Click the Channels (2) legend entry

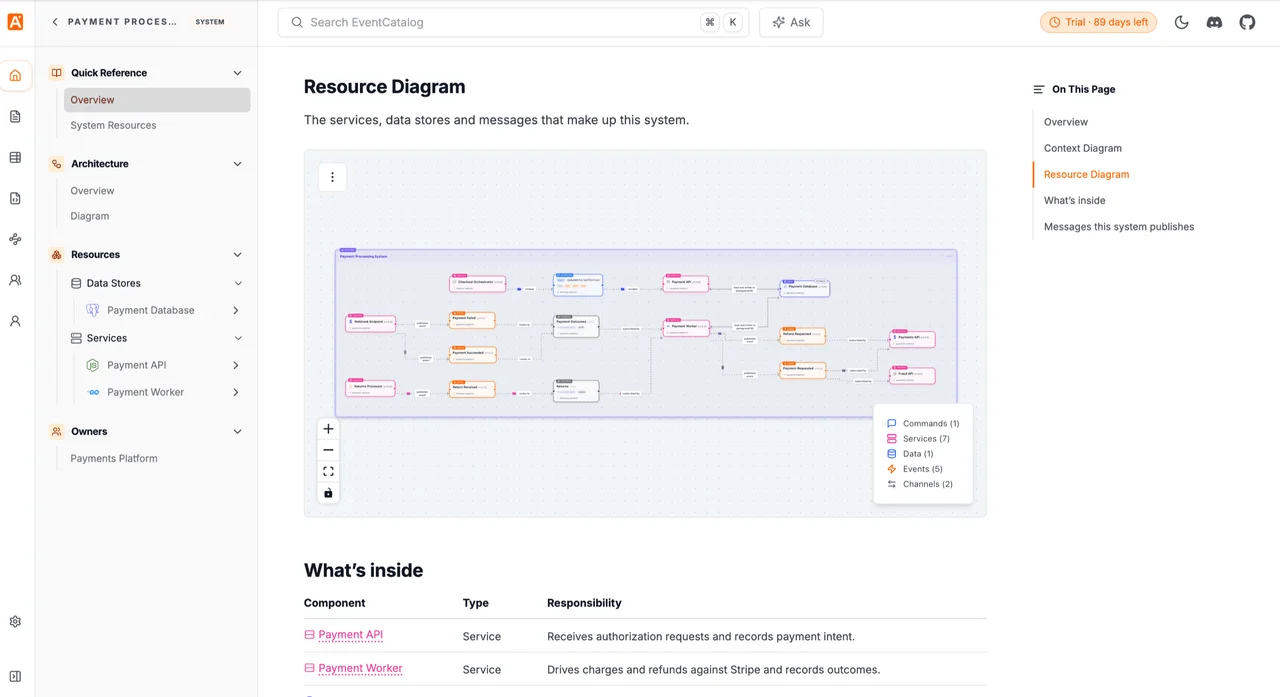pyautogui.click(x=920, y=484)
